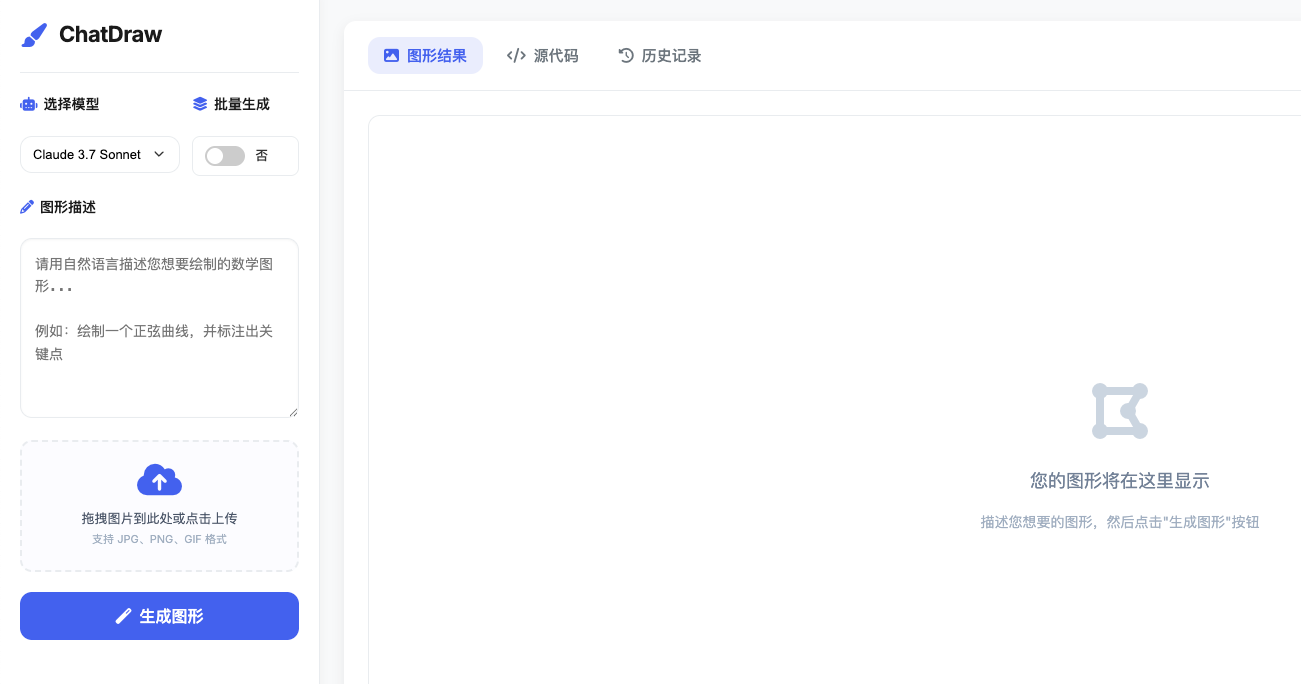Click the ChatDraw paintbrush logo icon

[x=34, y=35]
